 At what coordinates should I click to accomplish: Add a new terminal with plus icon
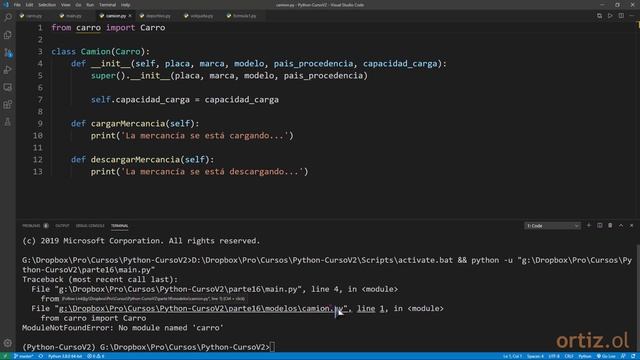point(589,225)
